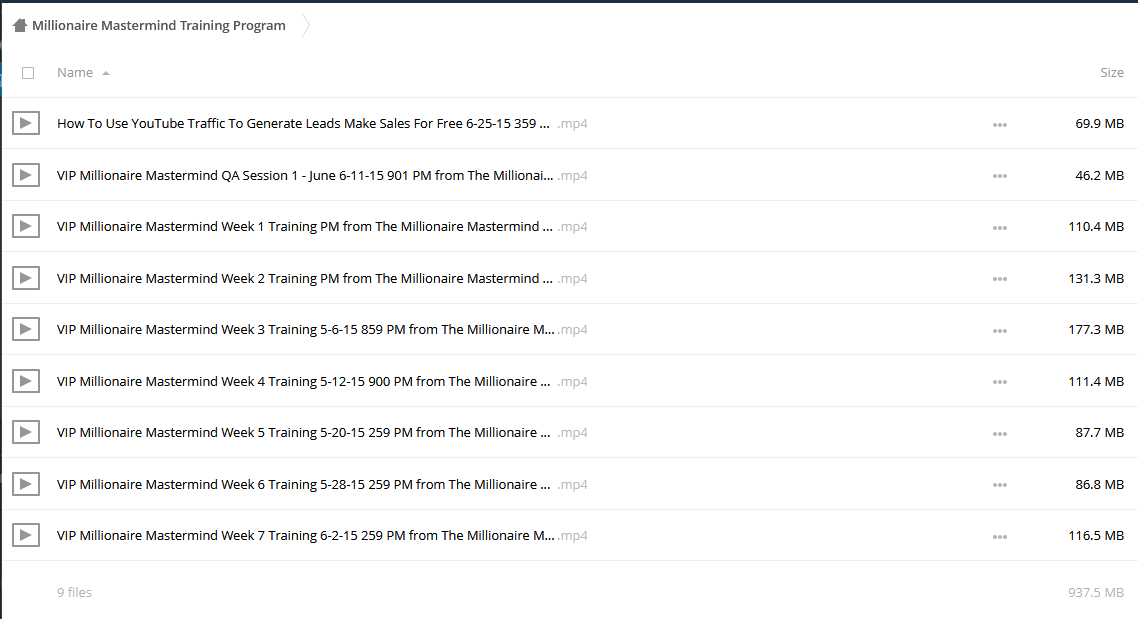This screenshot has width=1138, height=619.
Task: Open more options for QA Session 1 file
Action: point(999,176)
